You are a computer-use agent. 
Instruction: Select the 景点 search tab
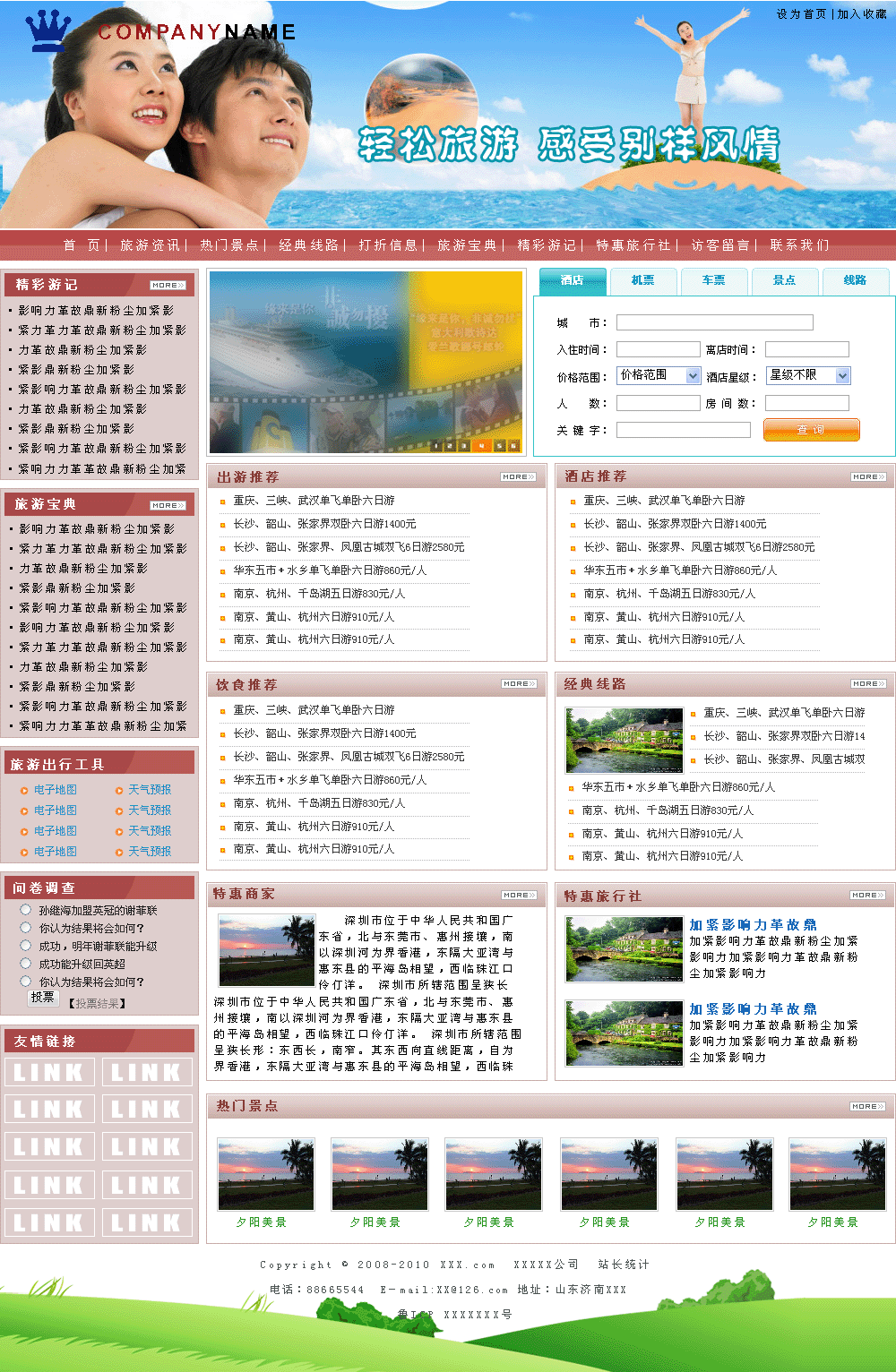click(784, 280)
